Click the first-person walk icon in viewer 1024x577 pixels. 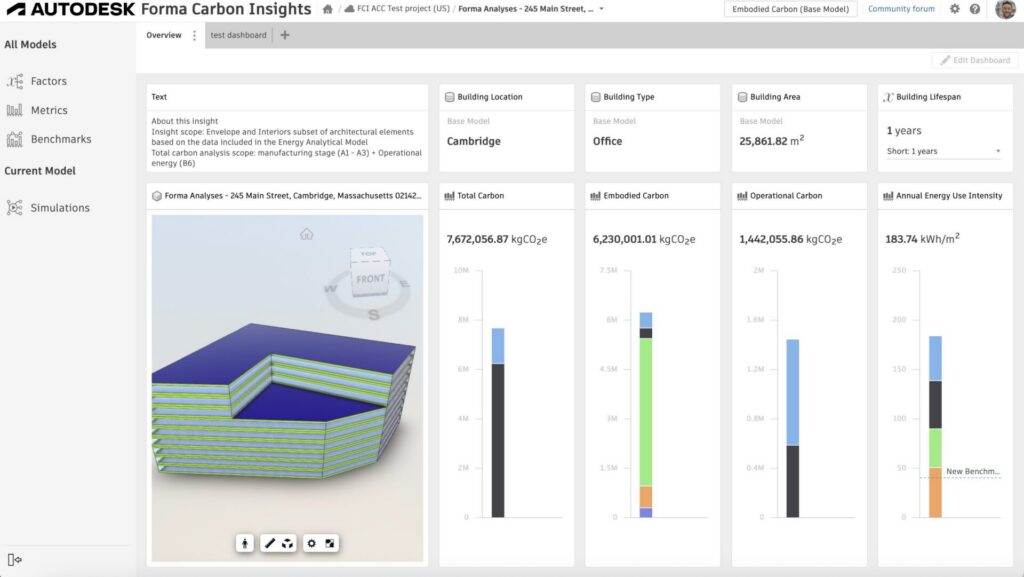245,543
